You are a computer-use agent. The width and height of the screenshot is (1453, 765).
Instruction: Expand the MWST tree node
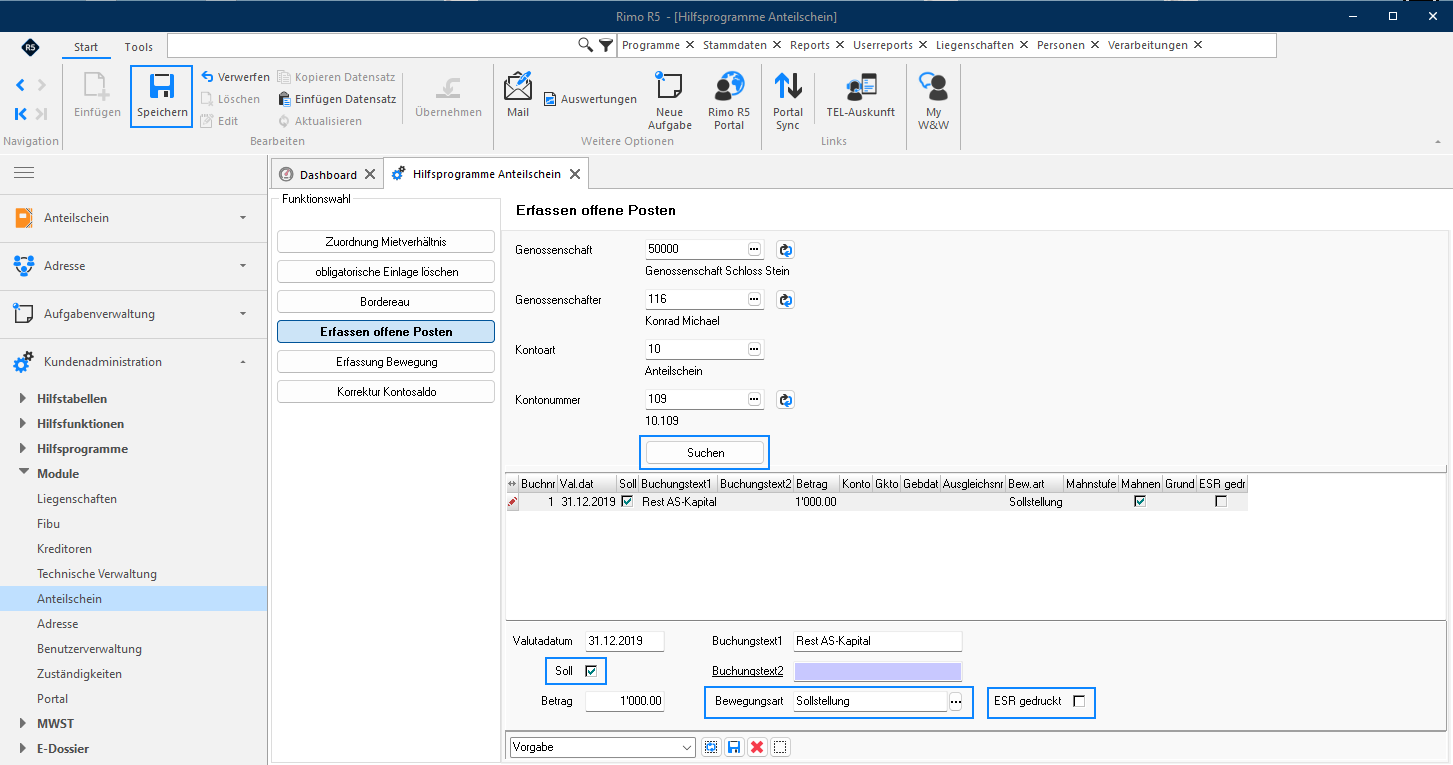tap(23, 723)
